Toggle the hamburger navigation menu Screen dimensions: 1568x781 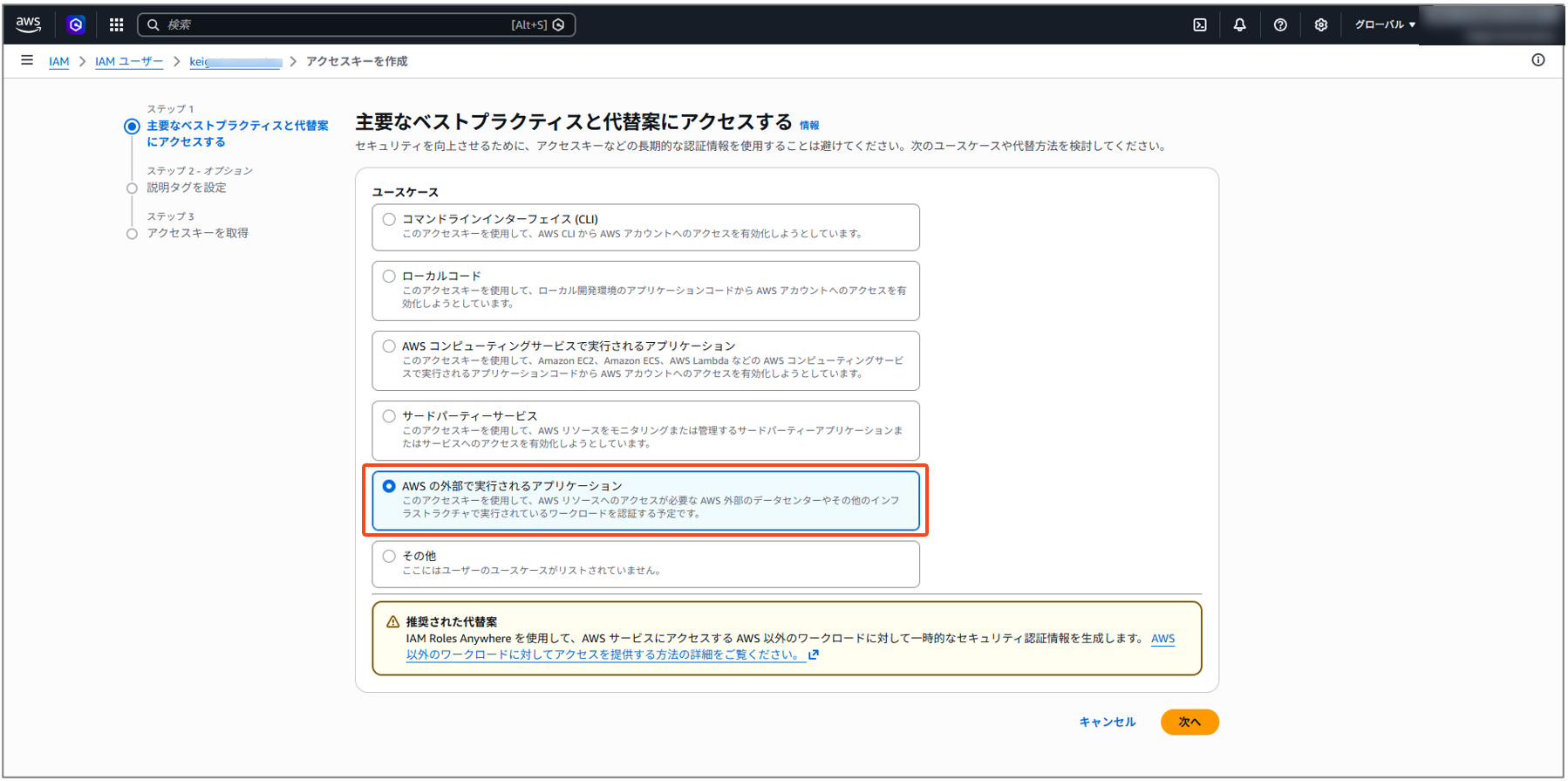(27, 60)
